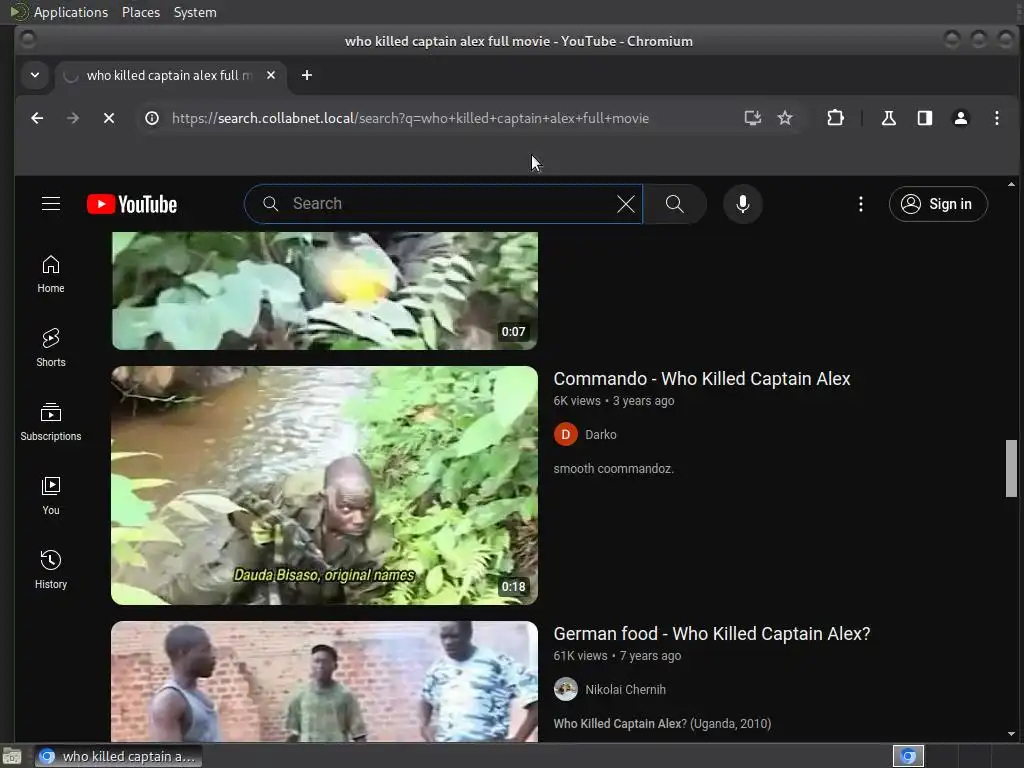Click the YouTube logo
1024x768 pixels.
pos(132,204)
